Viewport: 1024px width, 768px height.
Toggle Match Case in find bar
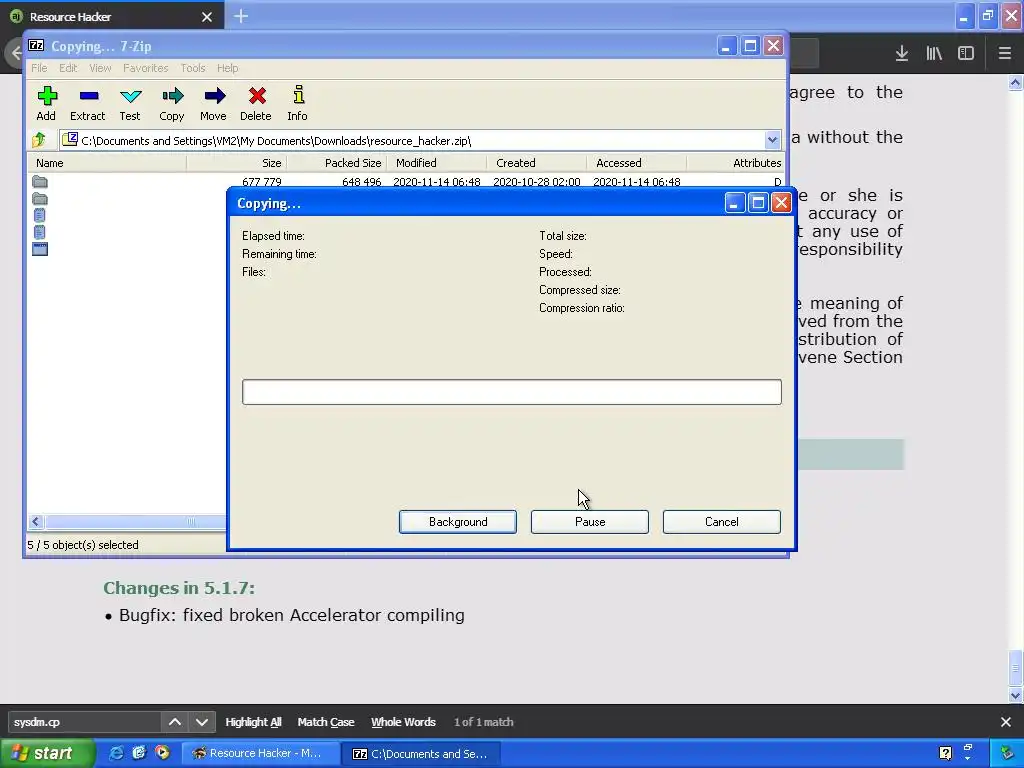(326, 722)
